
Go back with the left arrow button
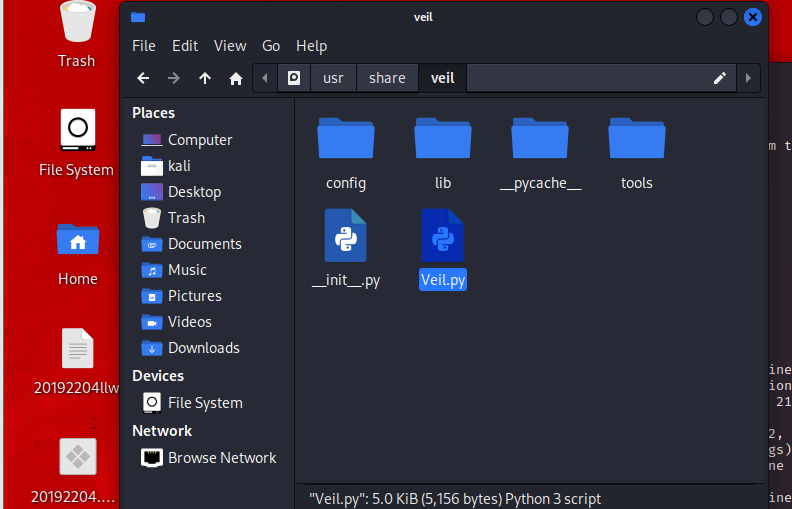(x=143, y=78)
